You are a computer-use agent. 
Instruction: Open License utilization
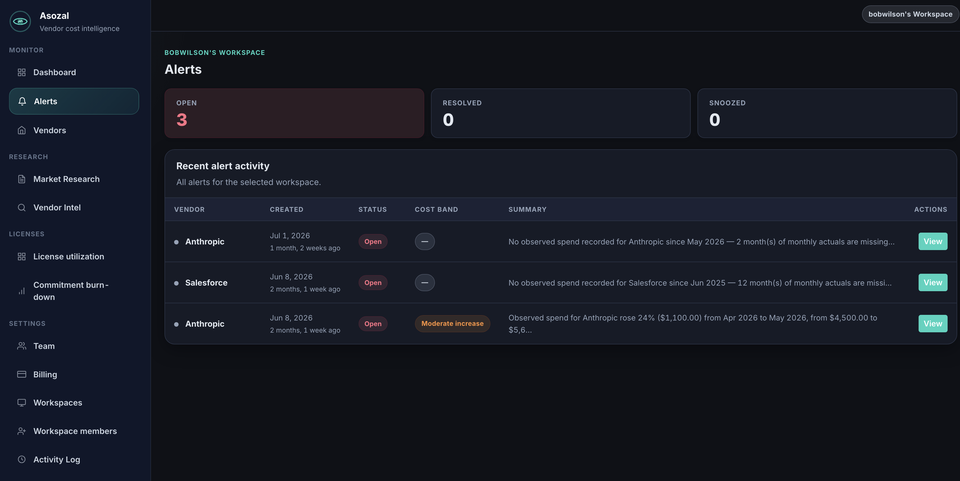[74, 256]
